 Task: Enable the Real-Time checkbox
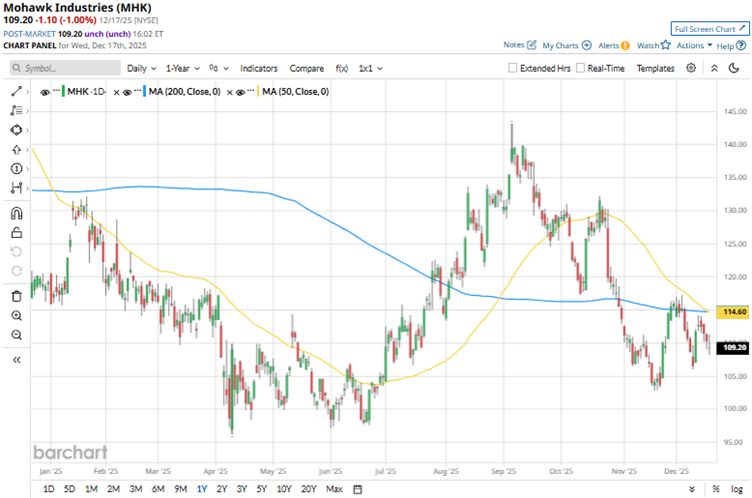click(580, 68)
